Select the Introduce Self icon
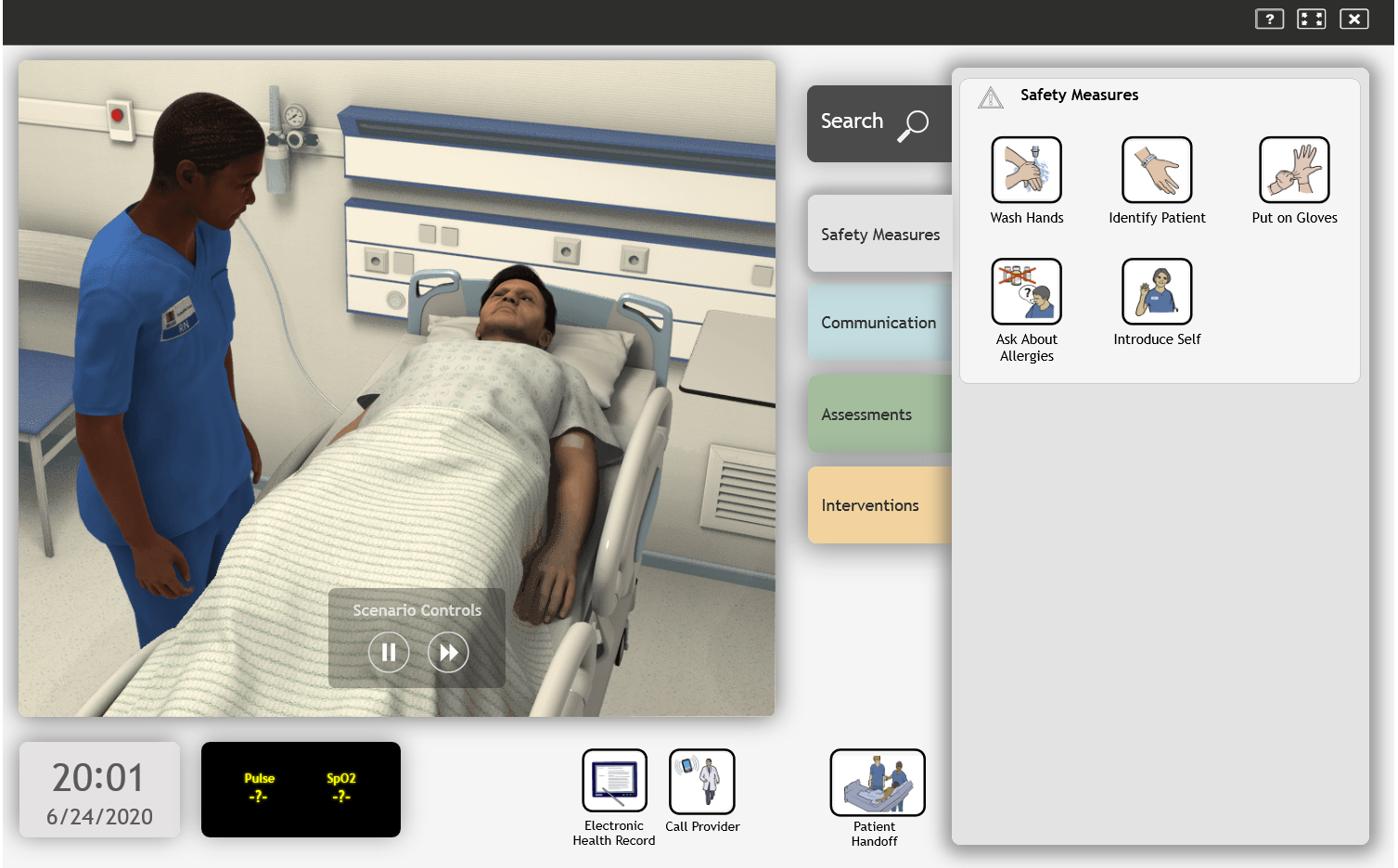1398x868 pixels. coord(1156,292)
